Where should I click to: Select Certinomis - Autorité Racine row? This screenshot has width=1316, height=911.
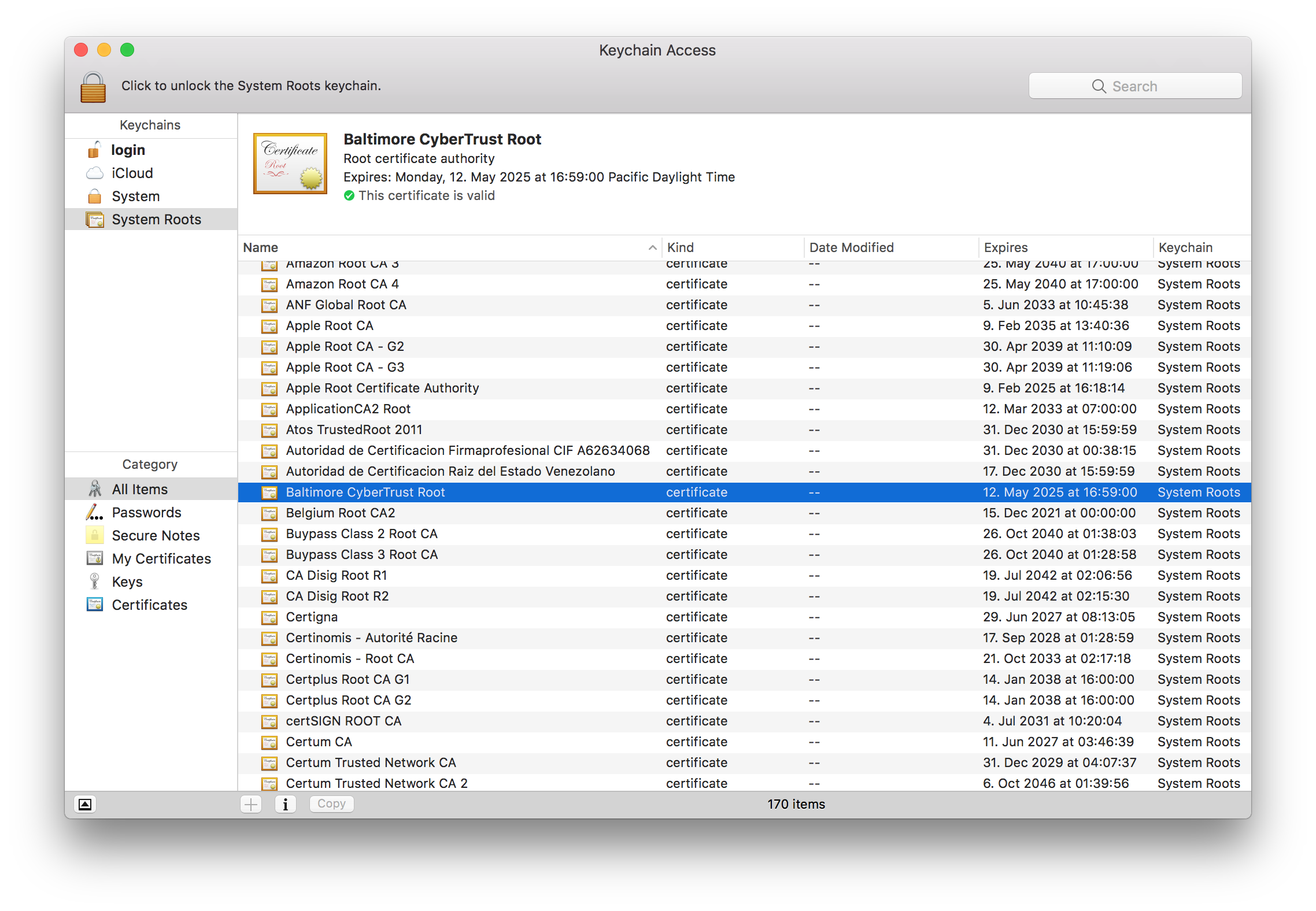point(745,638)
